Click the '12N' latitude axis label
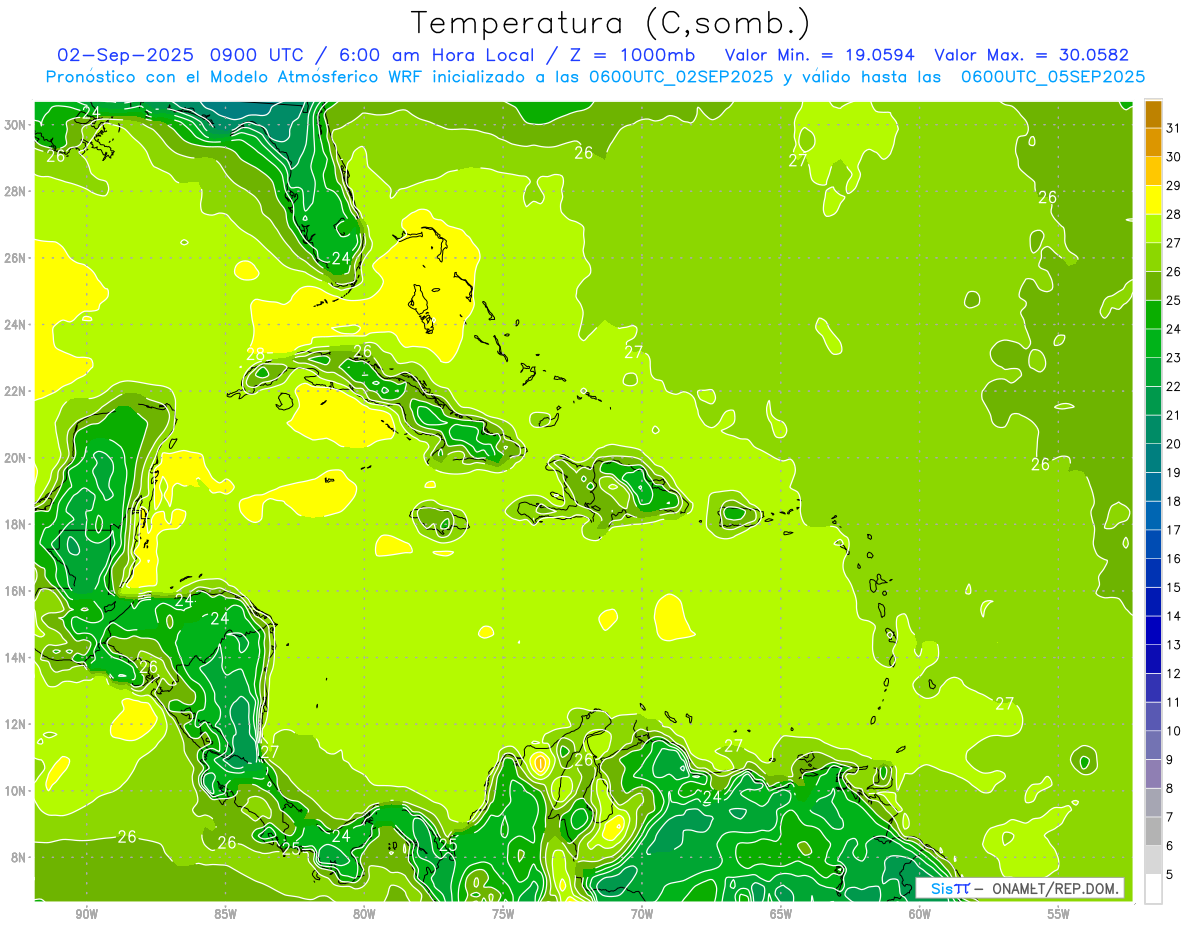Image resolution: width=1200 pixels, height=927 pixels. click(x=17, y=724)
